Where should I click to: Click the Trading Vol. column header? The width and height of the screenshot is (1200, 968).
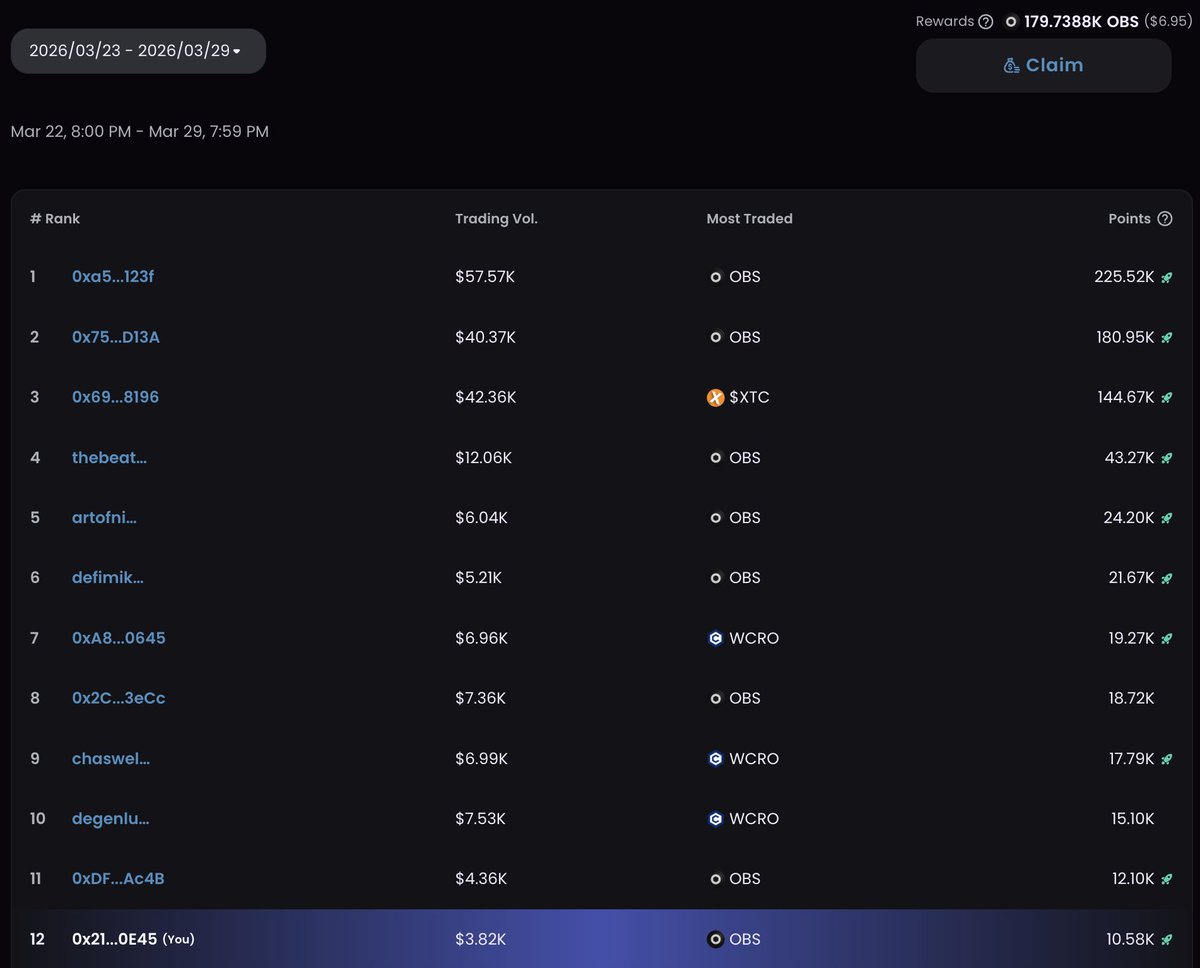(496, 218)
